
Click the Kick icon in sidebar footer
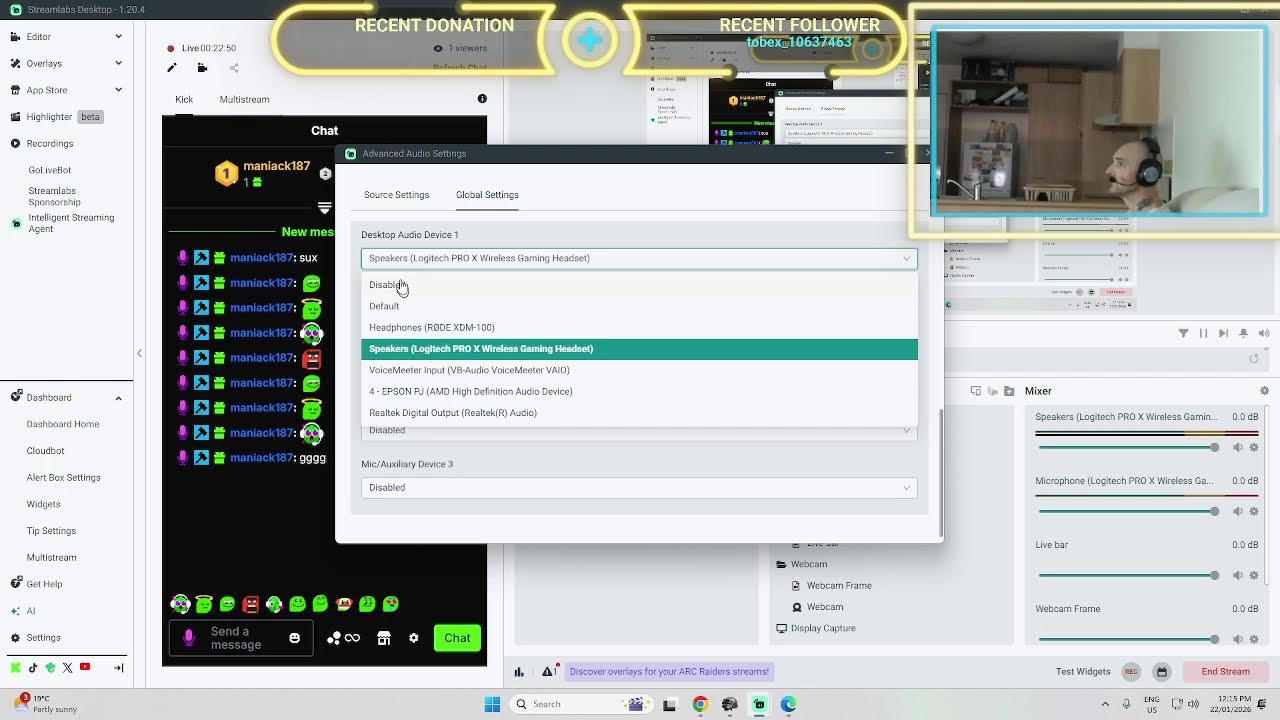(15, 667)
